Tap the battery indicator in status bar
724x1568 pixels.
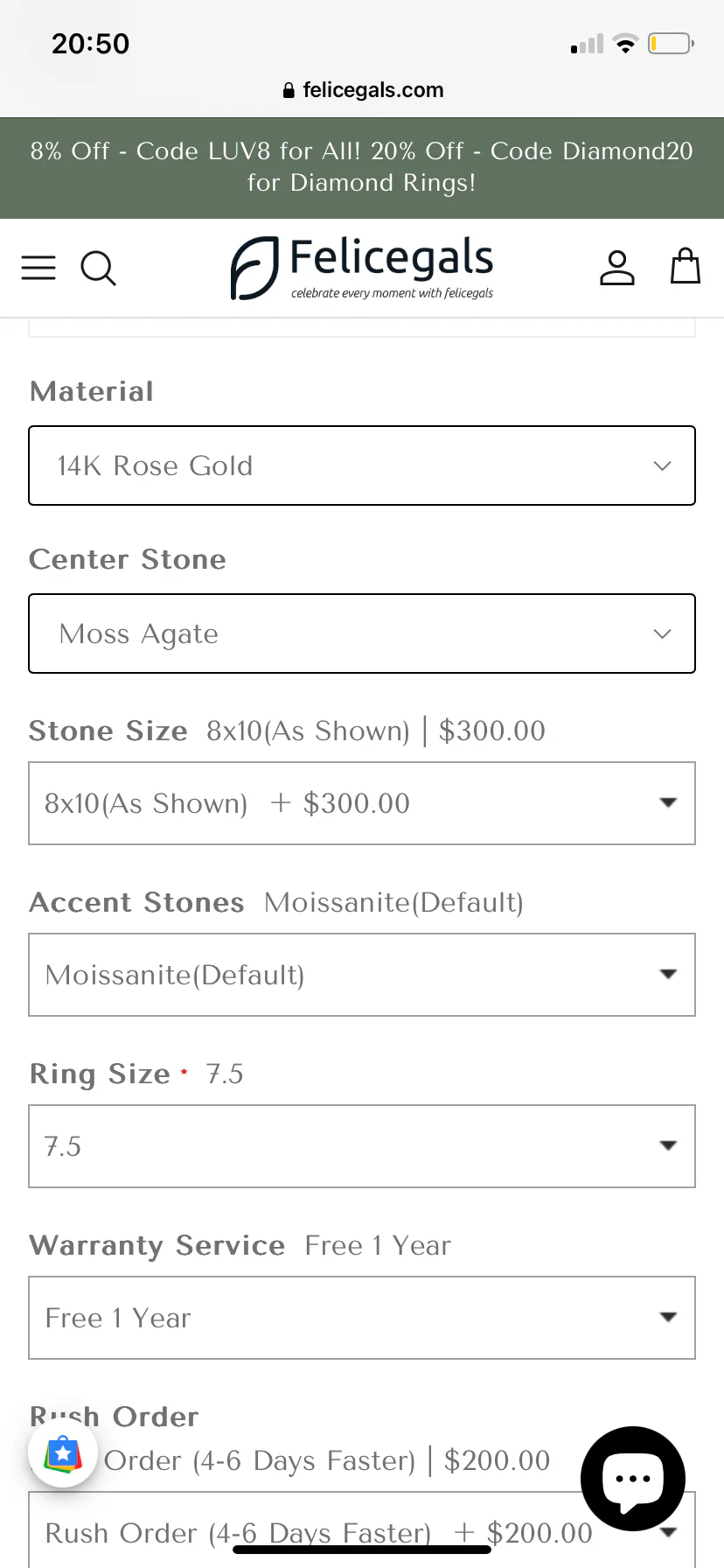(x=670, y=43)
